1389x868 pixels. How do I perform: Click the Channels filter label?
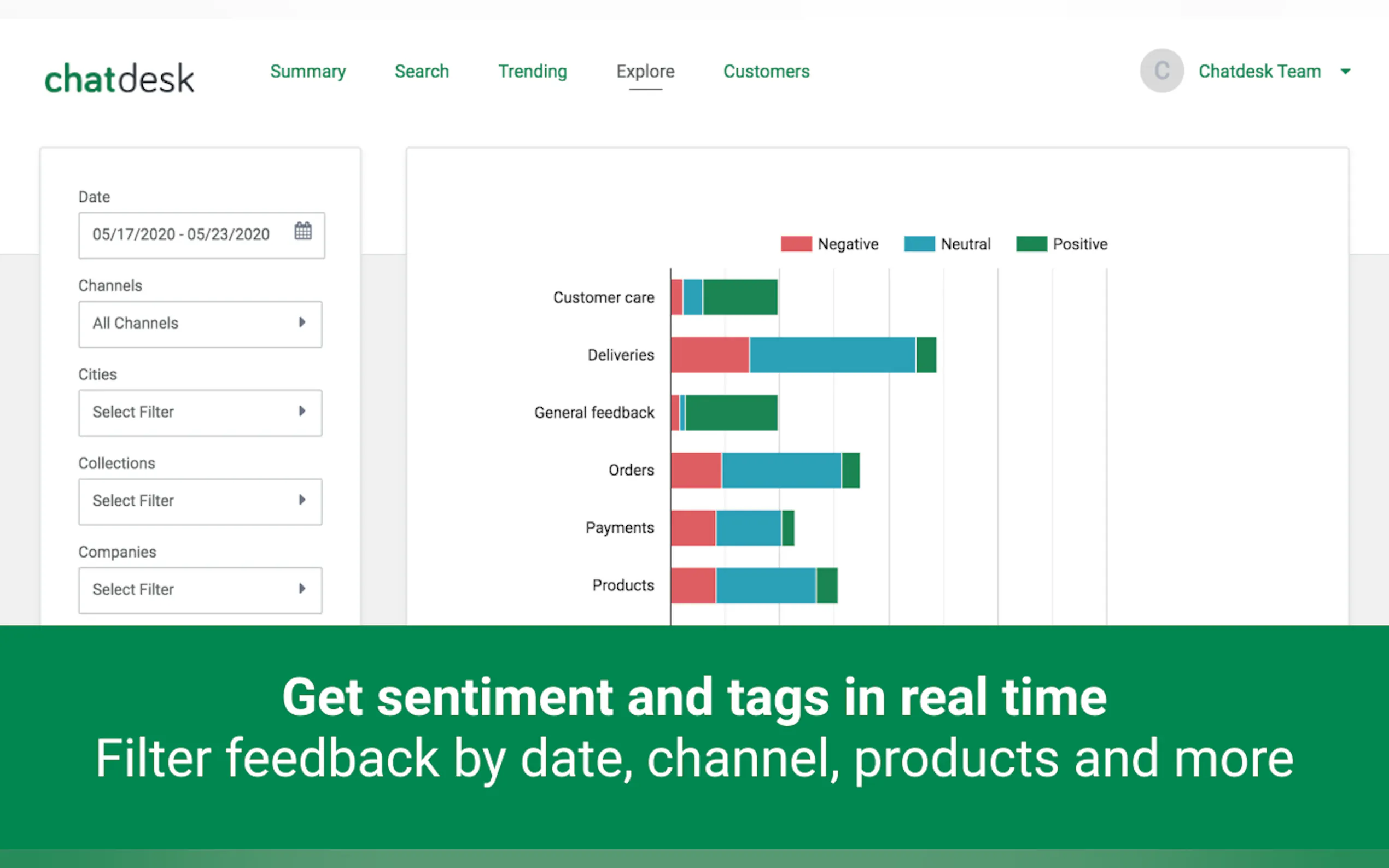coord(110,285)
